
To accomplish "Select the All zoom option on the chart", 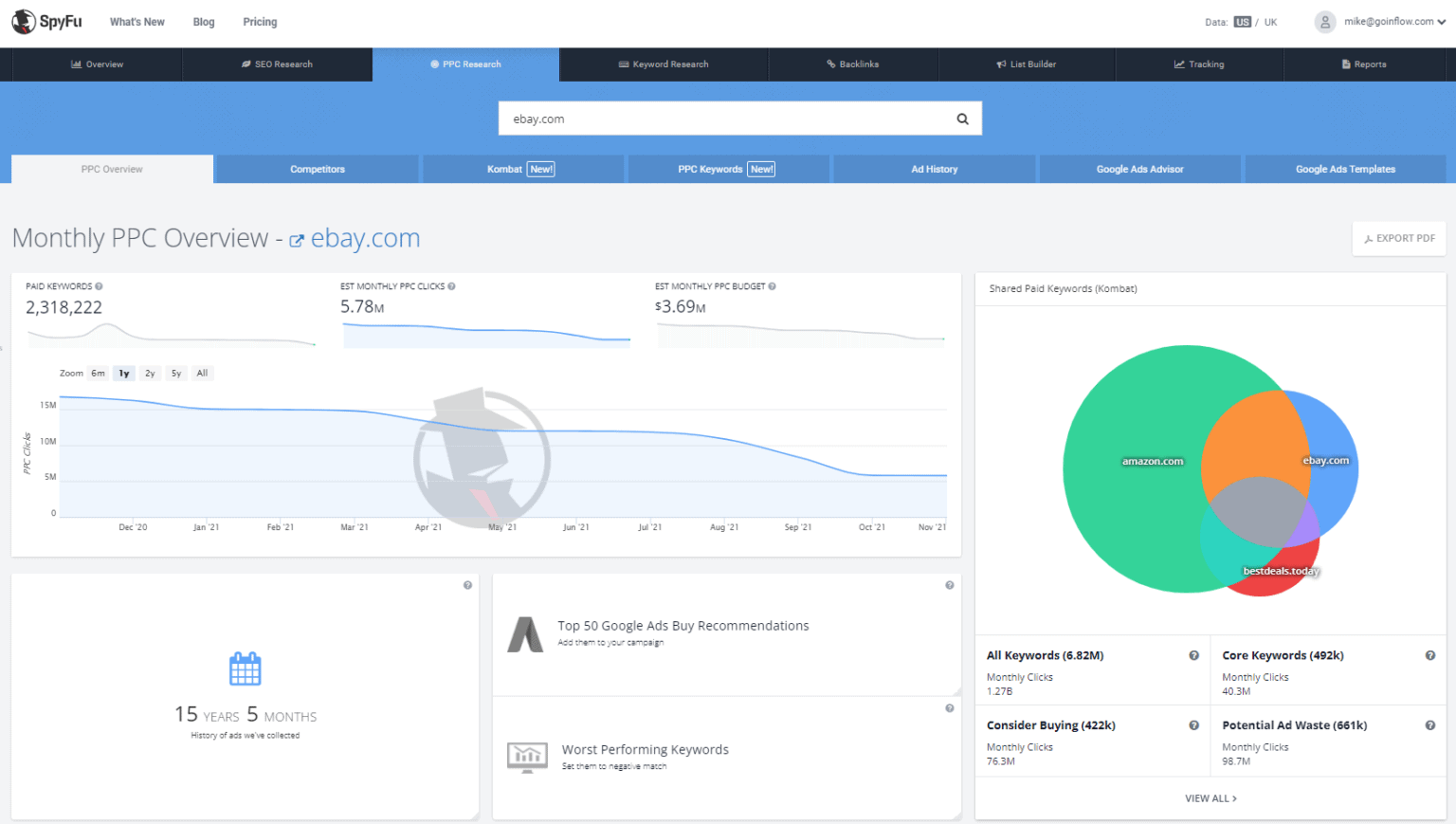I will click(x=202, y=373).
